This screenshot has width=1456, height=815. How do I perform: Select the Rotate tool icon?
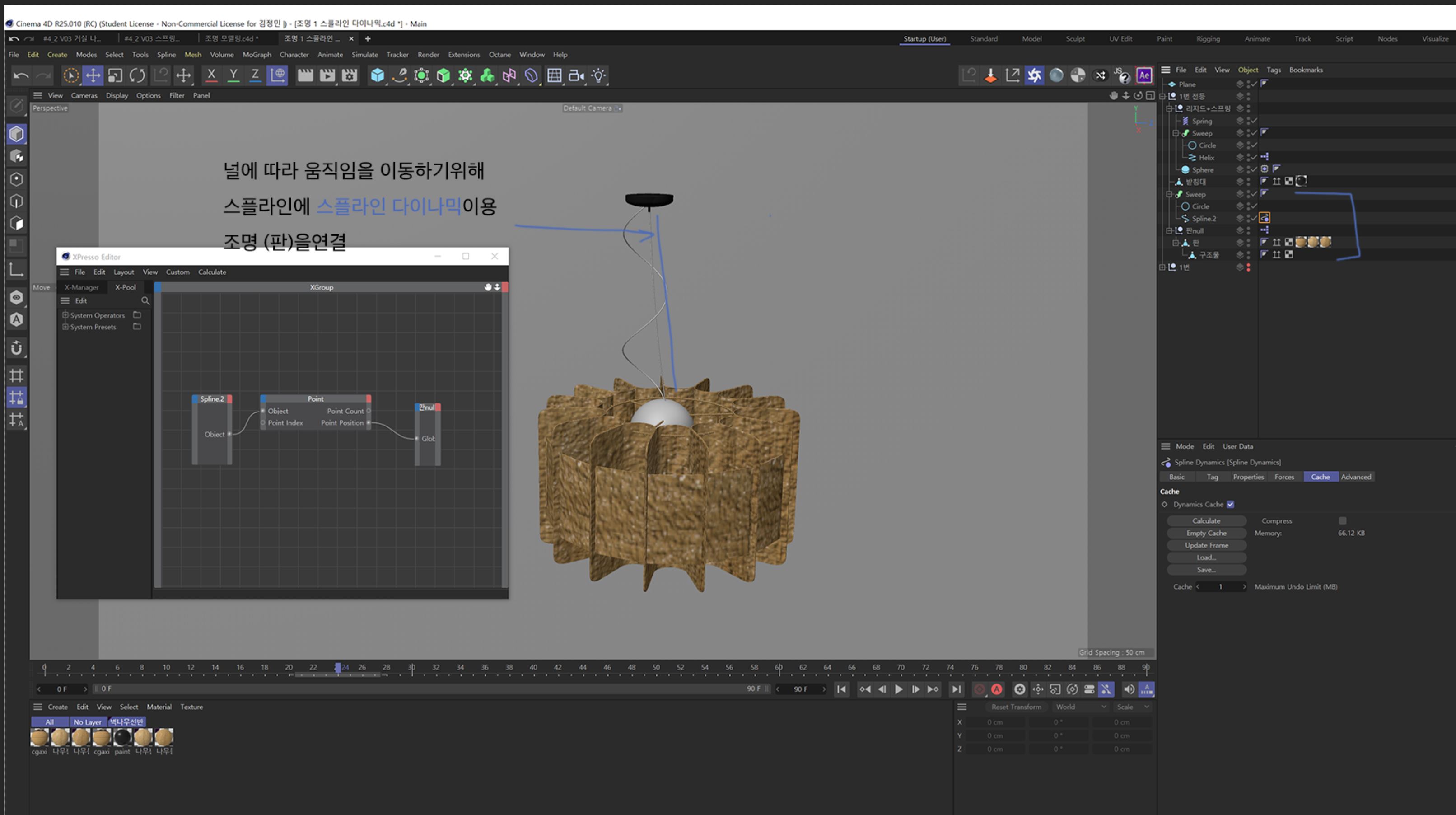coord(137,75)
